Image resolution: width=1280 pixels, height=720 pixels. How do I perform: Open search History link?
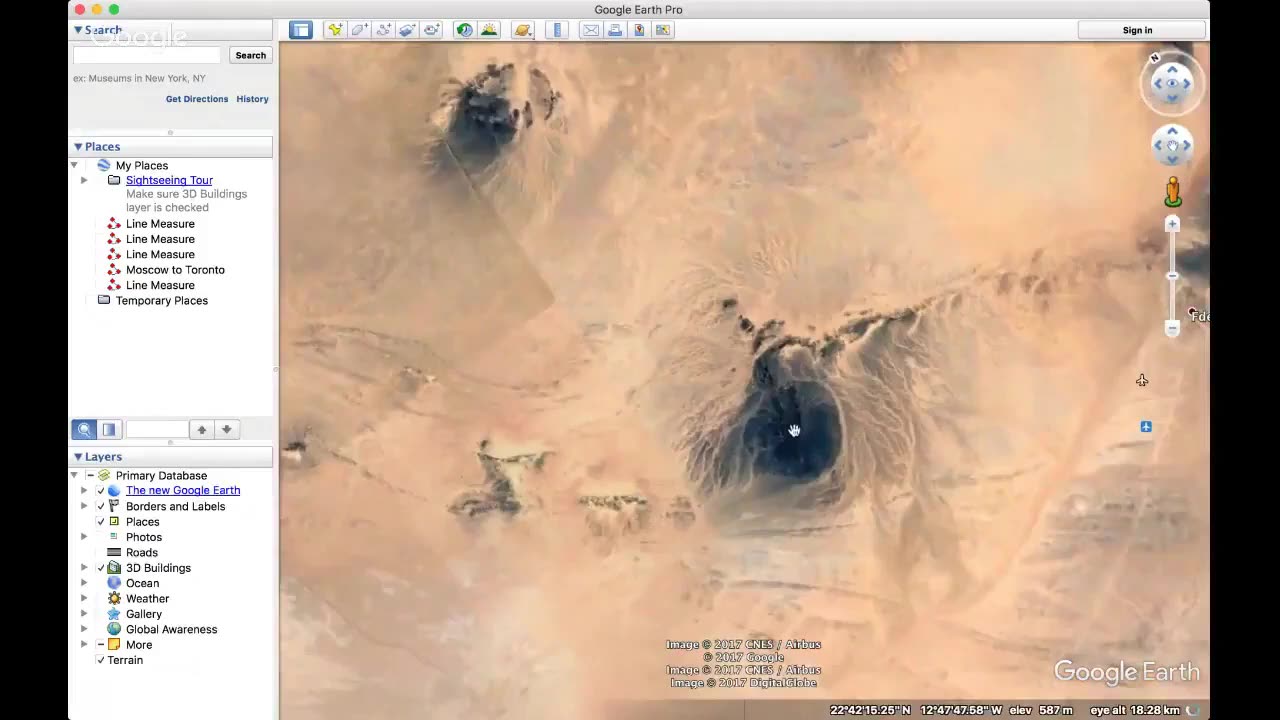click(252, 99)
